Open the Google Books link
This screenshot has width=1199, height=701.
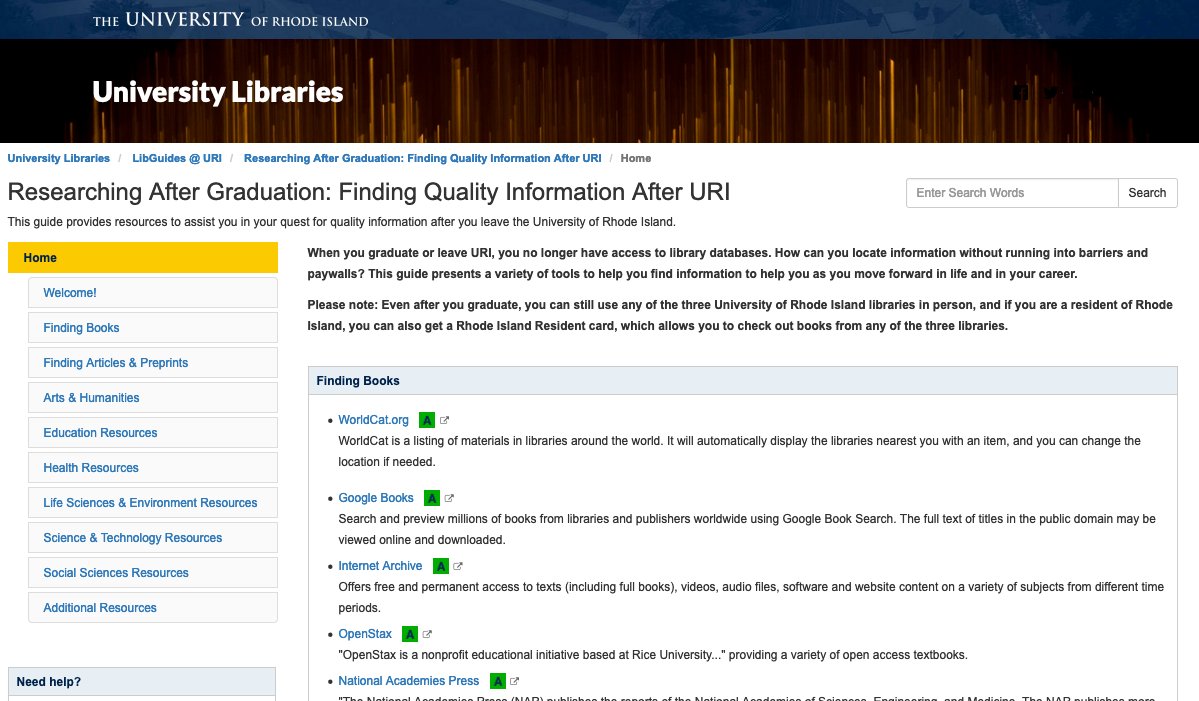pyautogui.click(x=375, y=498)
